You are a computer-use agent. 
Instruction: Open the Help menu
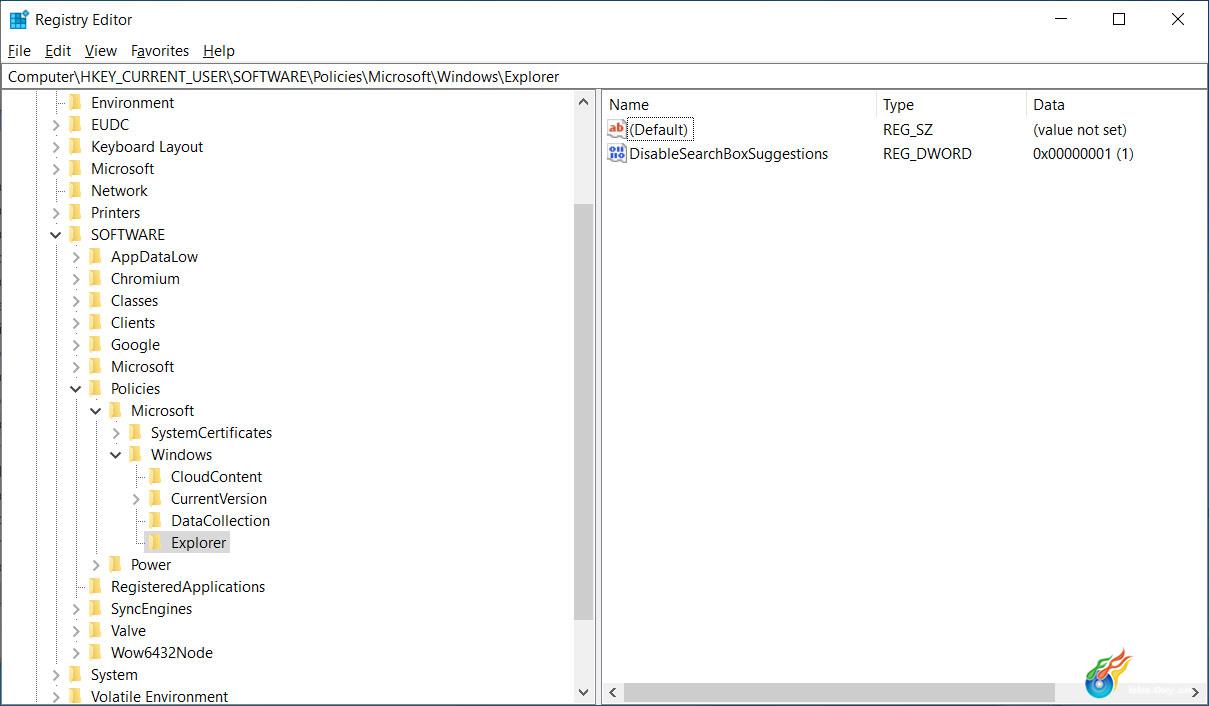click(x=218, y=51)
